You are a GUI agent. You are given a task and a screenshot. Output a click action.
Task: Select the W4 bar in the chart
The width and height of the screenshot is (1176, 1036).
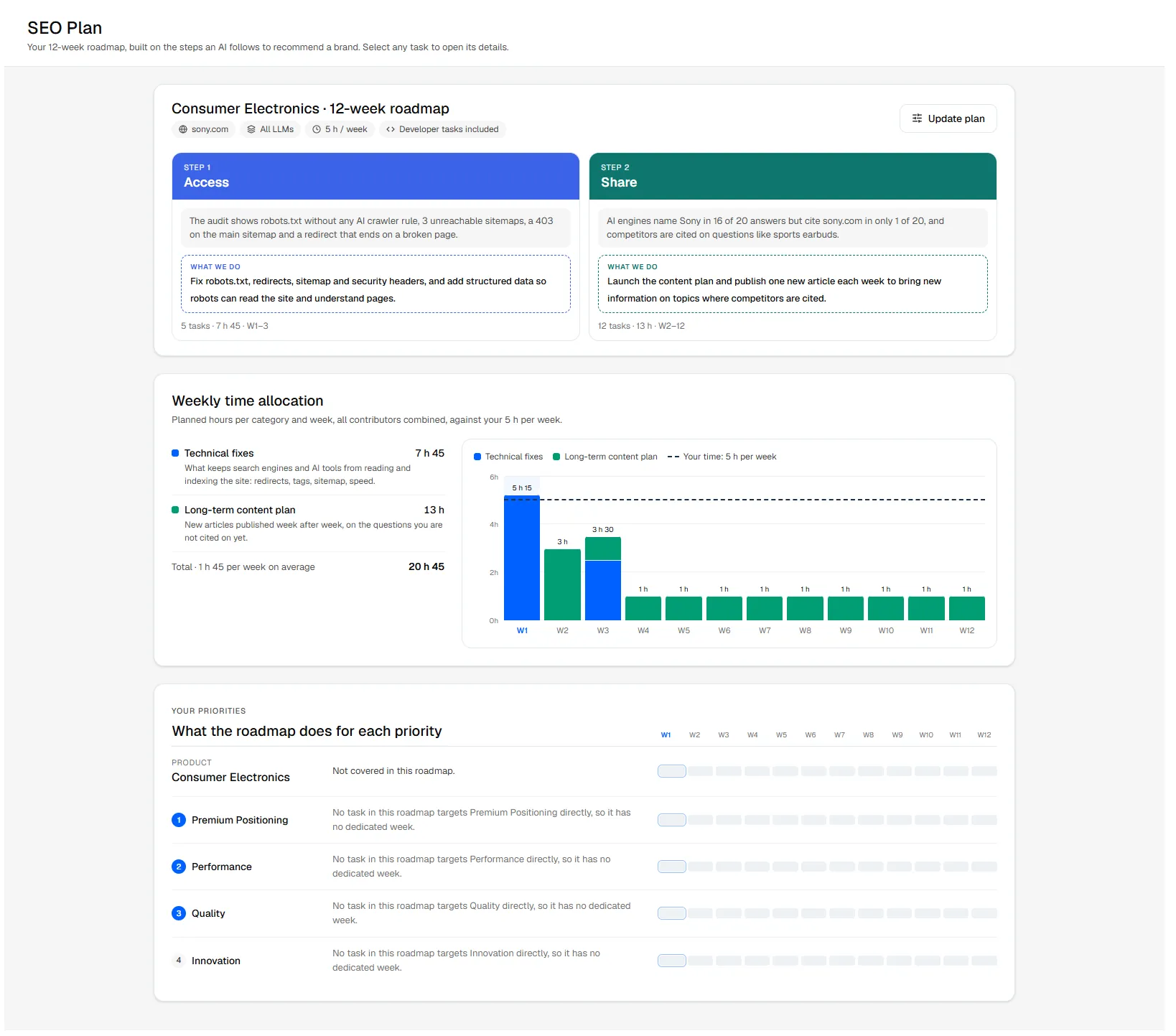click(643, 608)
